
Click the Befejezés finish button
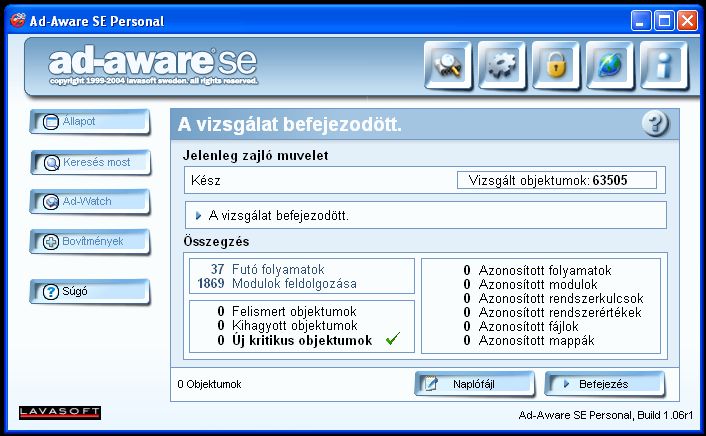point(605,384)
